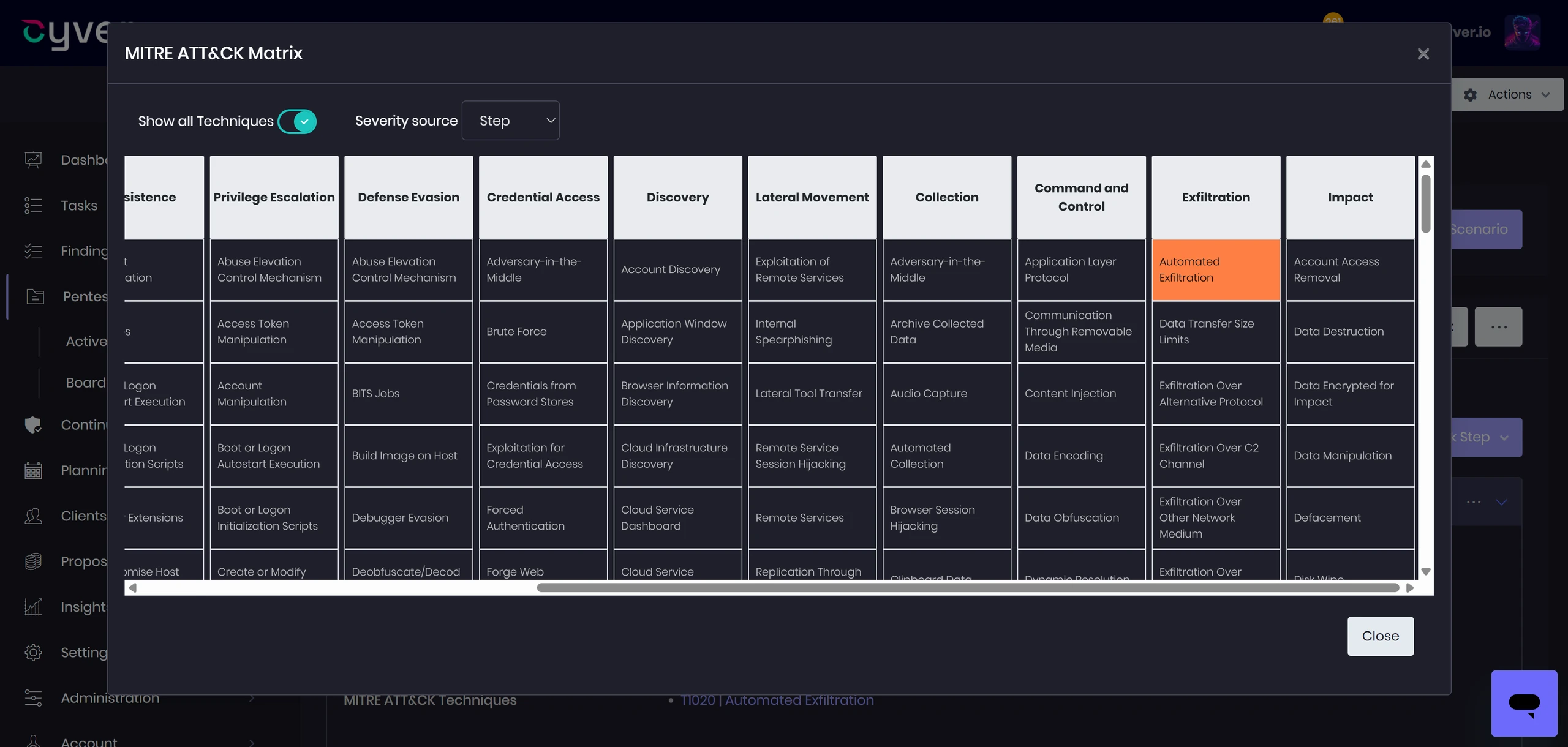The image size is (1568, 747).
Task: Expand the Administration sidebar chevron
Action: click(x=251, y=698)
